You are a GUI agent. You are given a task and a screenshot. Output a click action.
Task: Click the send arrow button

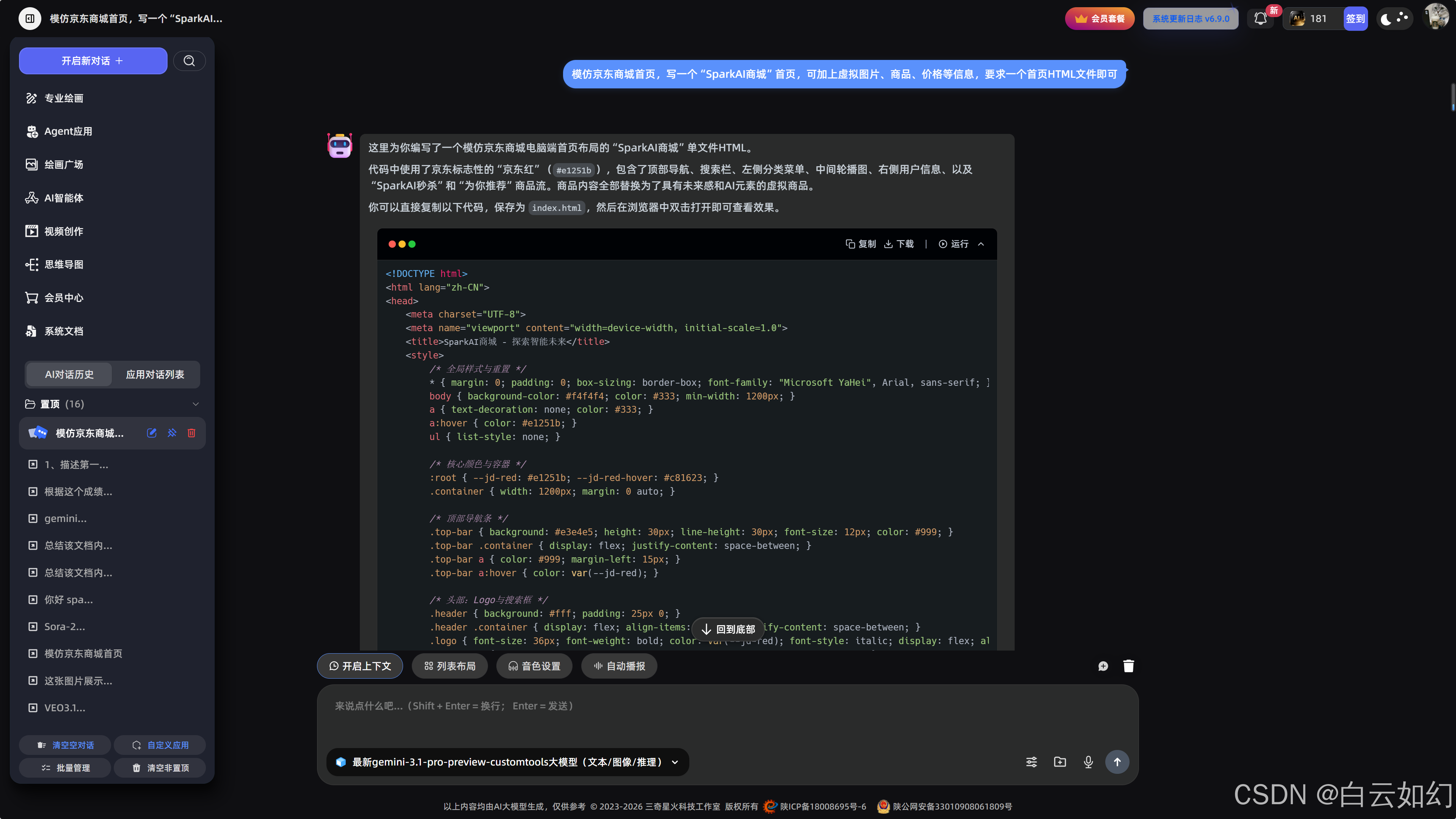pos(1117,762)
